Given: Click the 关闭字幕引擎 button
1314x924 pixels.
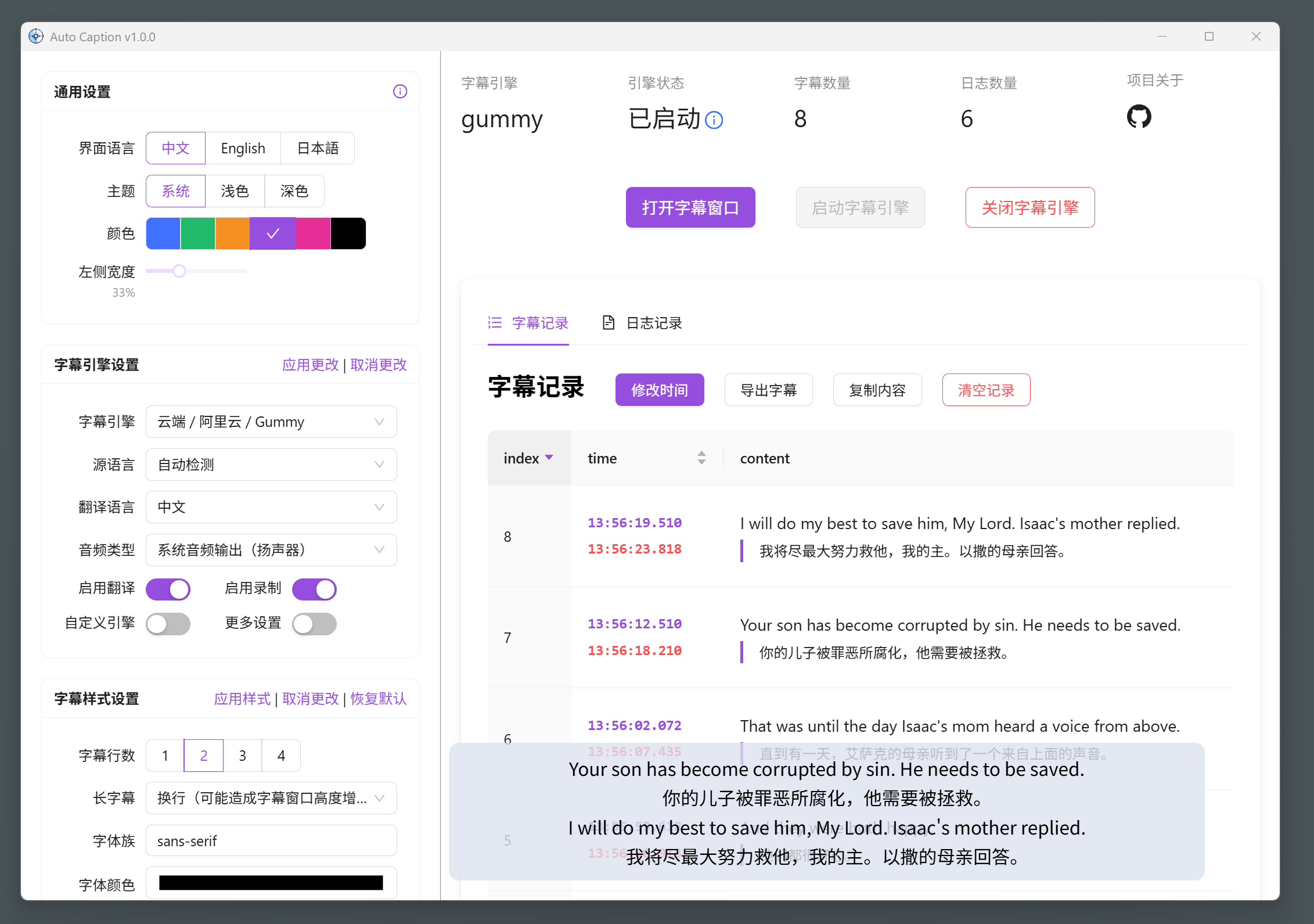Looking at the screenshot, I should [x=1029, y=207].
